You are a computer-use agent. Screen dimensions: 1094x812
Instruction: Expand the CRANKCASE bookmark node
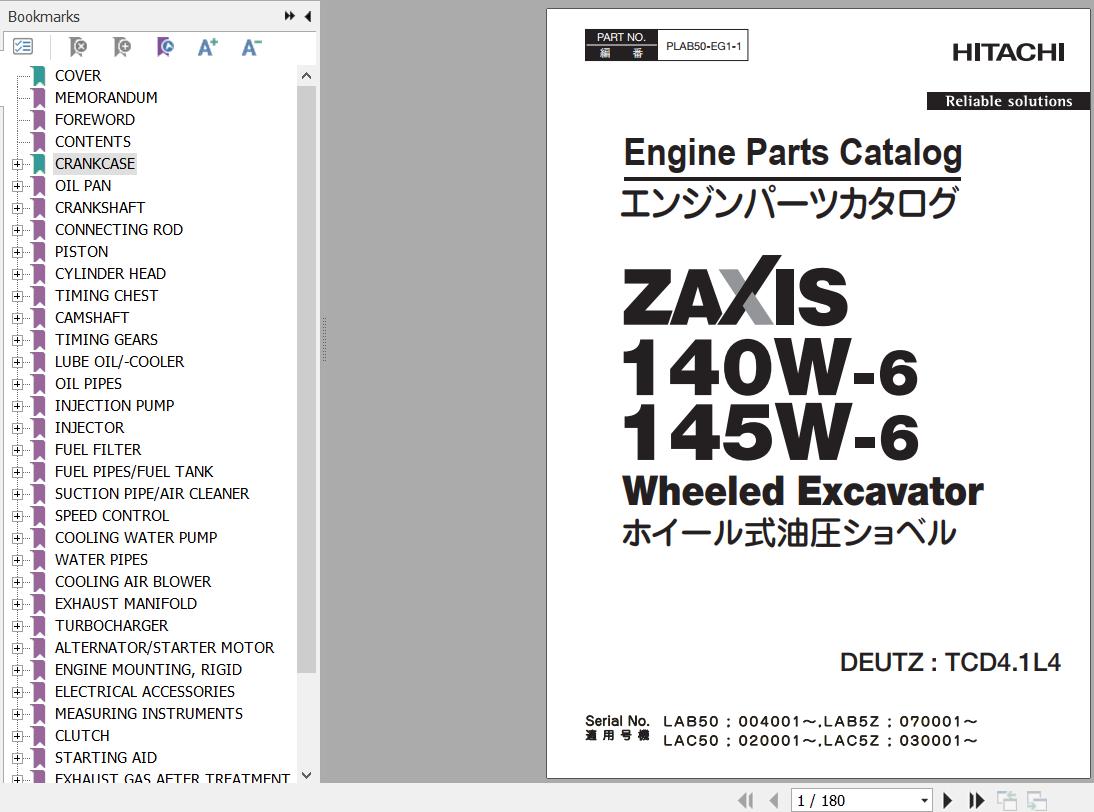tap(17, 164)
